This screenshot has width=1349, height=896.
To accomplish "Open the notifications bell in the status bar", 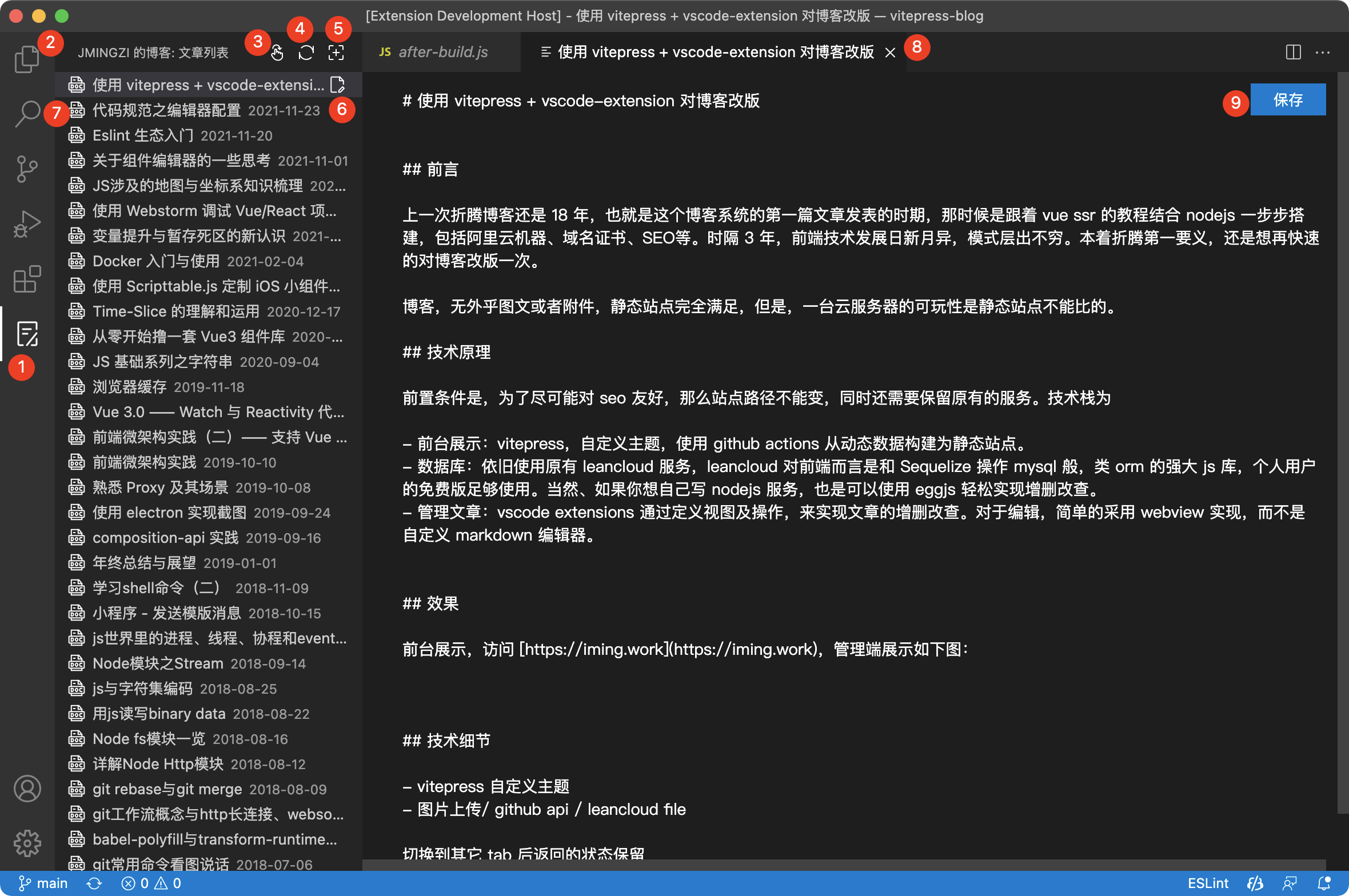I will (x=1324, y=883).
